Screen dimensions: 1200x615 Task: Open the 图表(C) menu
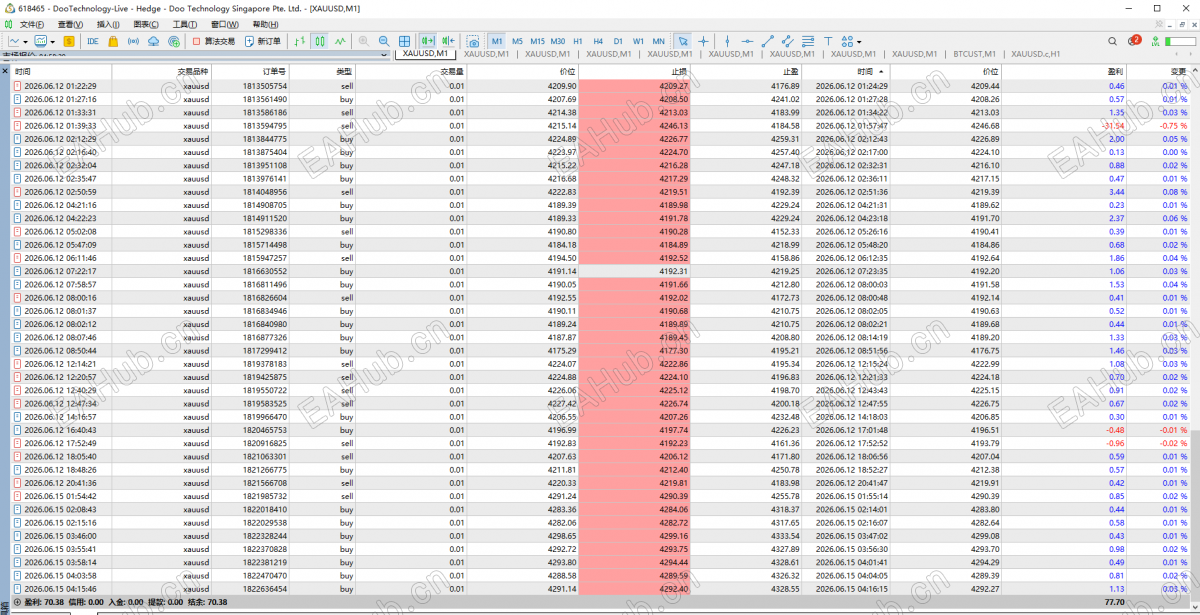pos(147,24)
